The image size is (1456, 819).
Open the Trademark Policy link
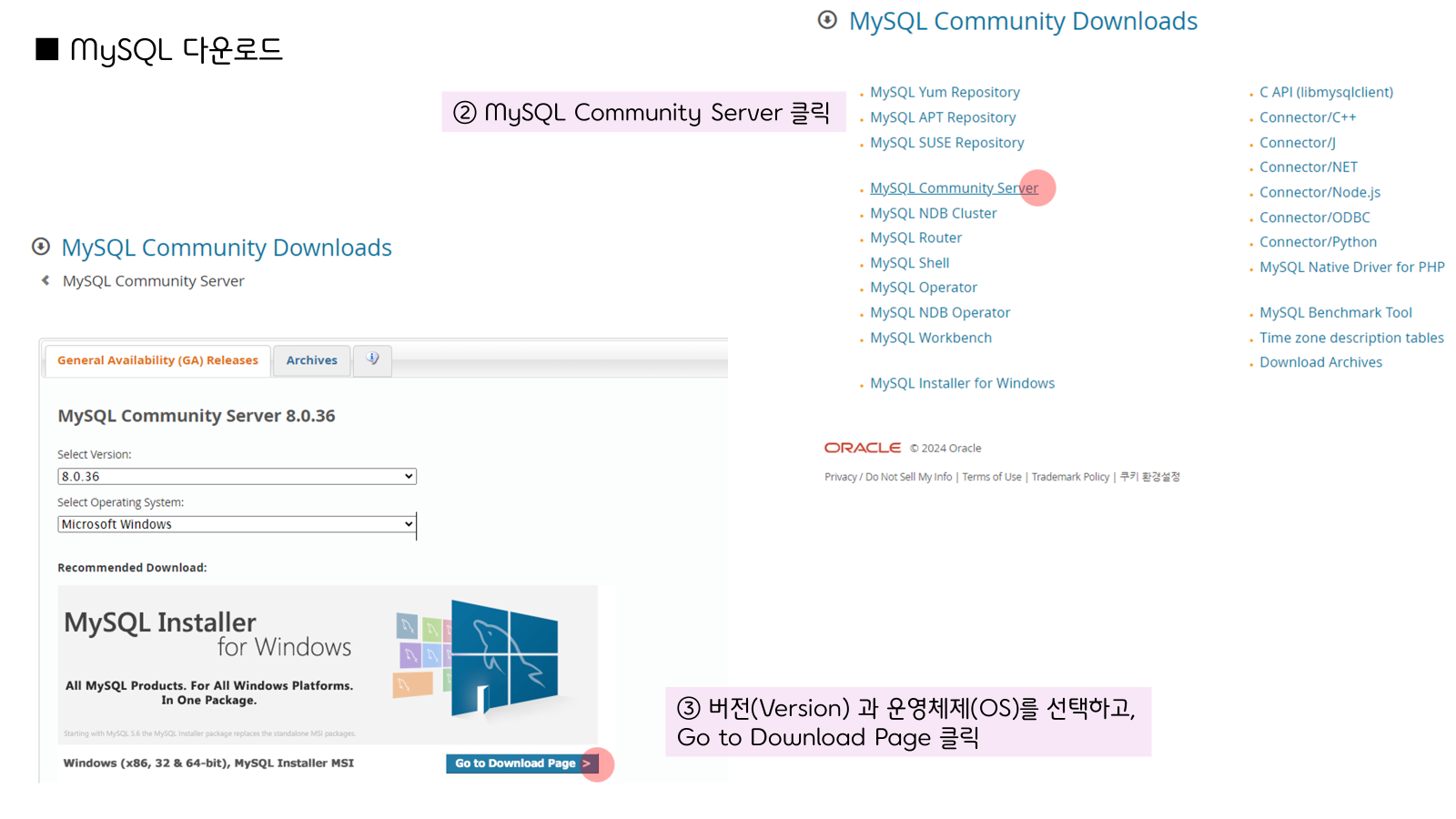coord(1070,477)
